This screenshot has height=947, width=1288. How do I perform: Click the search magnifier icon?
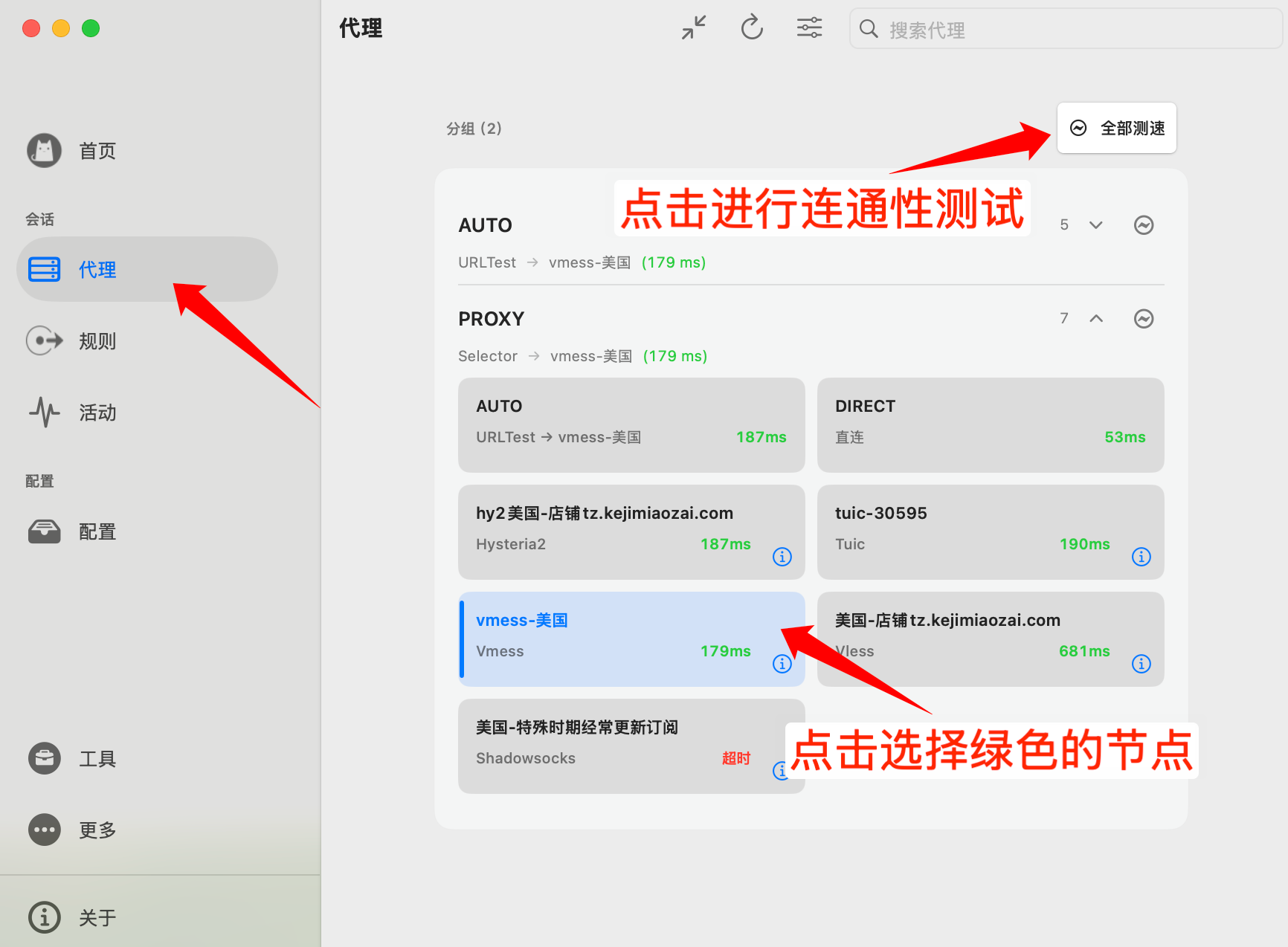(x=868, y=29)
